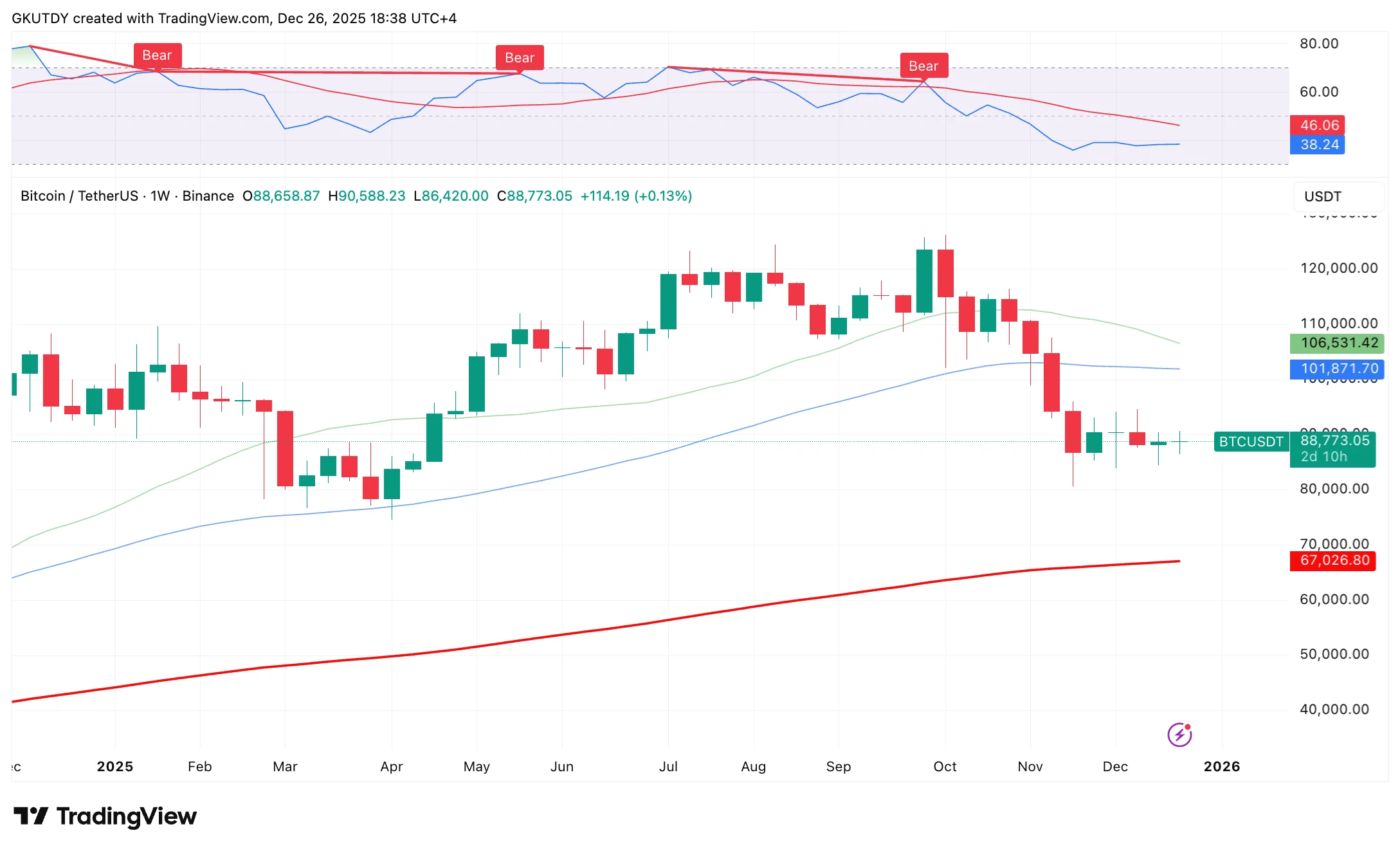This screenshot has height=851, width=1400.
Task: Click the red 46.06 RSI value label
Action: pyautogui.click(x=1318, y=125)
